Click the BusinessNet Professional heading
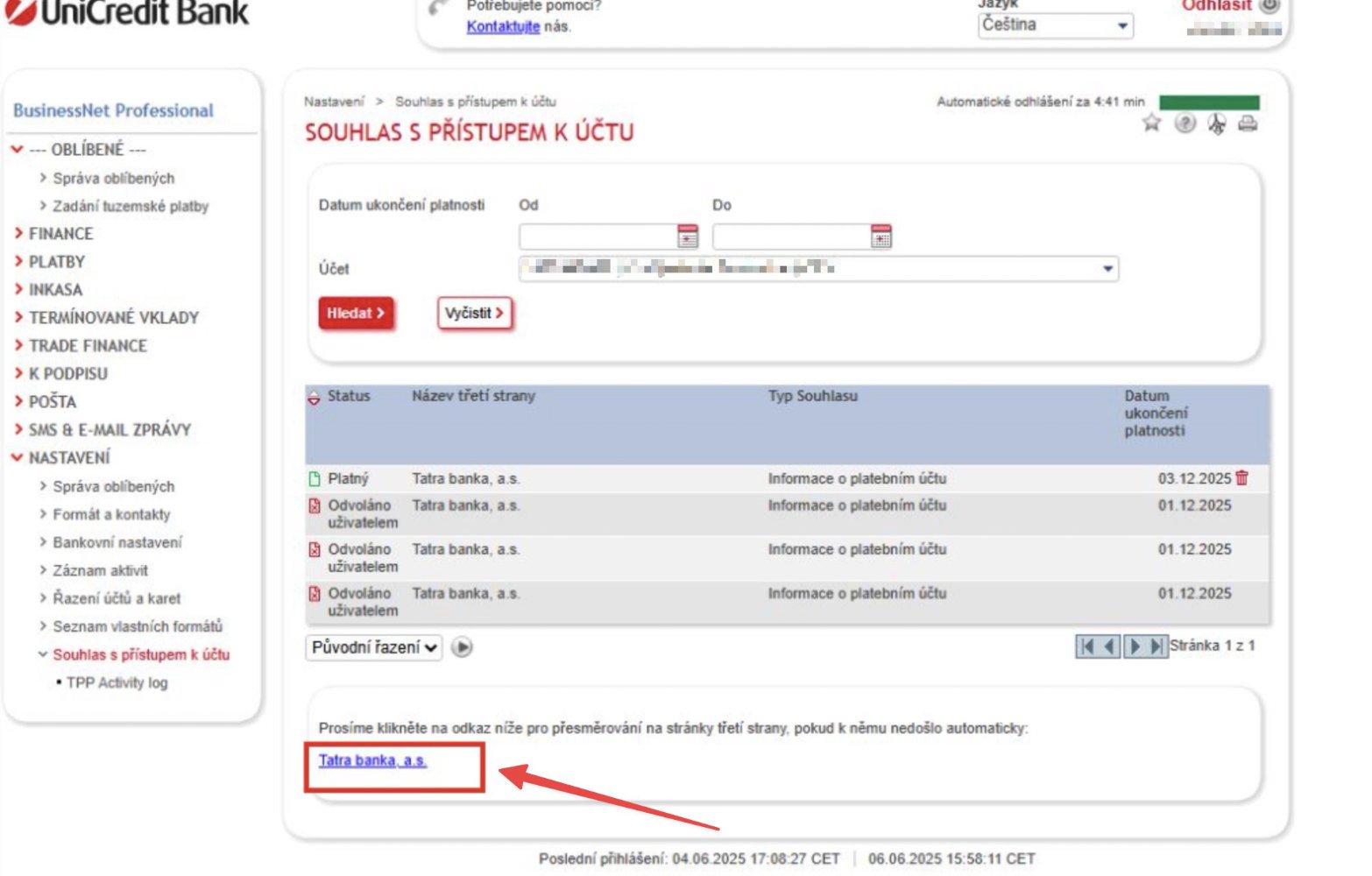This screenshot has height=876, width=1372. tap(113, 110)
